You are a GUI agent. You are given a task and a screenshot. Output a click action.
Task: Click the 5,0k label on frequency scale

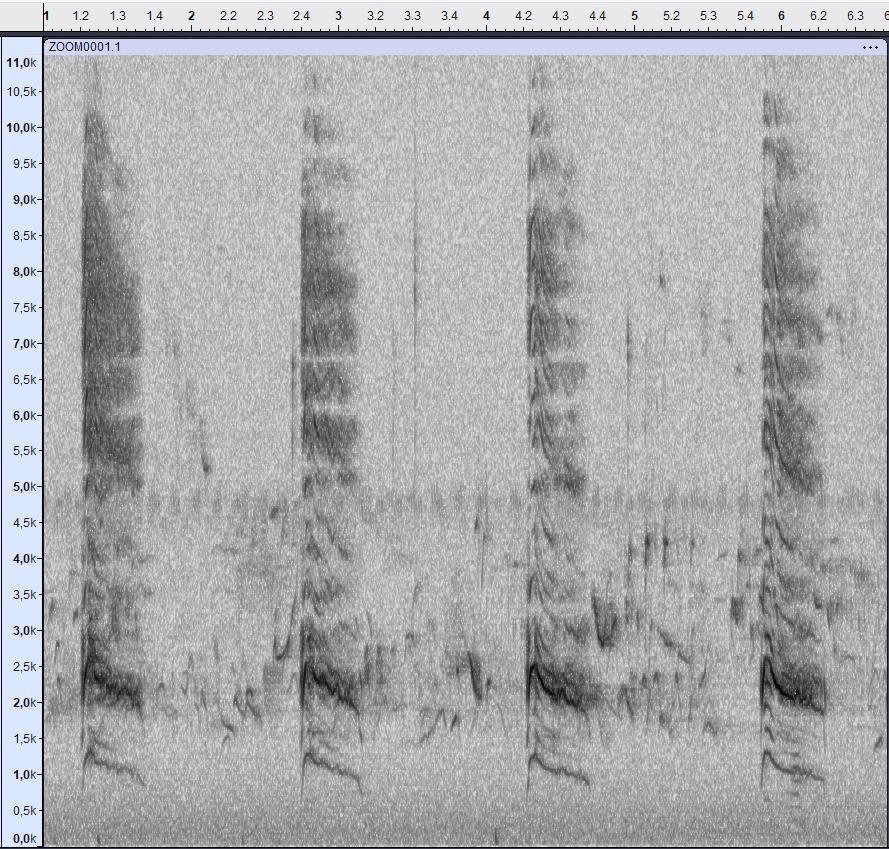(x=25, y=487)
